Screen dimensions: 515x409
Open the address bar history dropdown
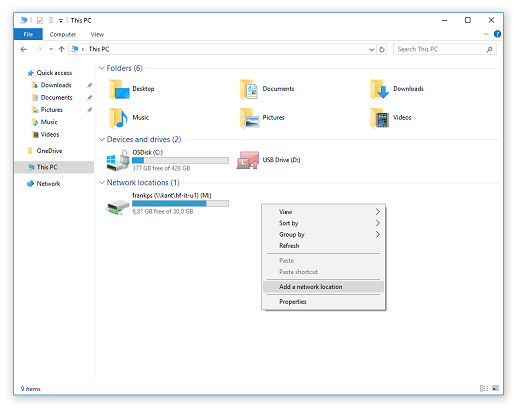click(x=371, y=50)
